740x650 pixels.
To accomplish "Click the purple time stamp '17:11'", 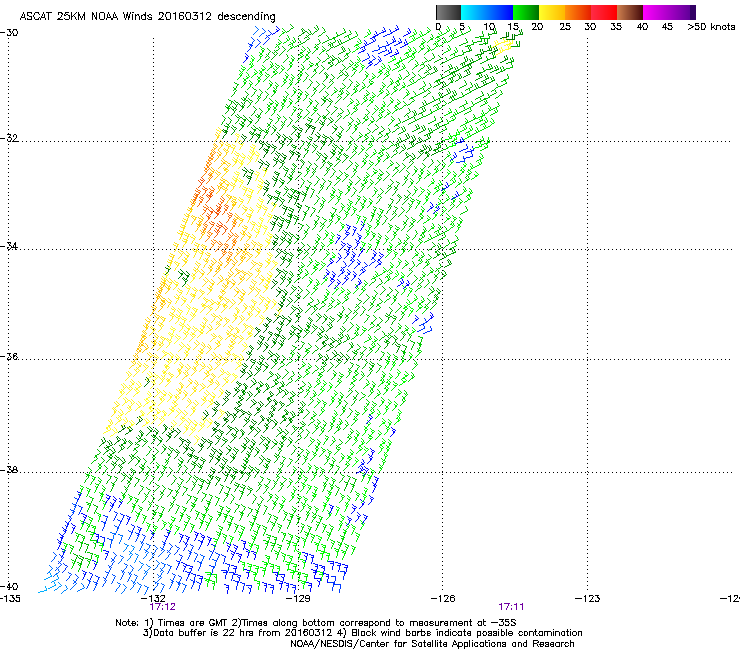I will coord(511,607).
